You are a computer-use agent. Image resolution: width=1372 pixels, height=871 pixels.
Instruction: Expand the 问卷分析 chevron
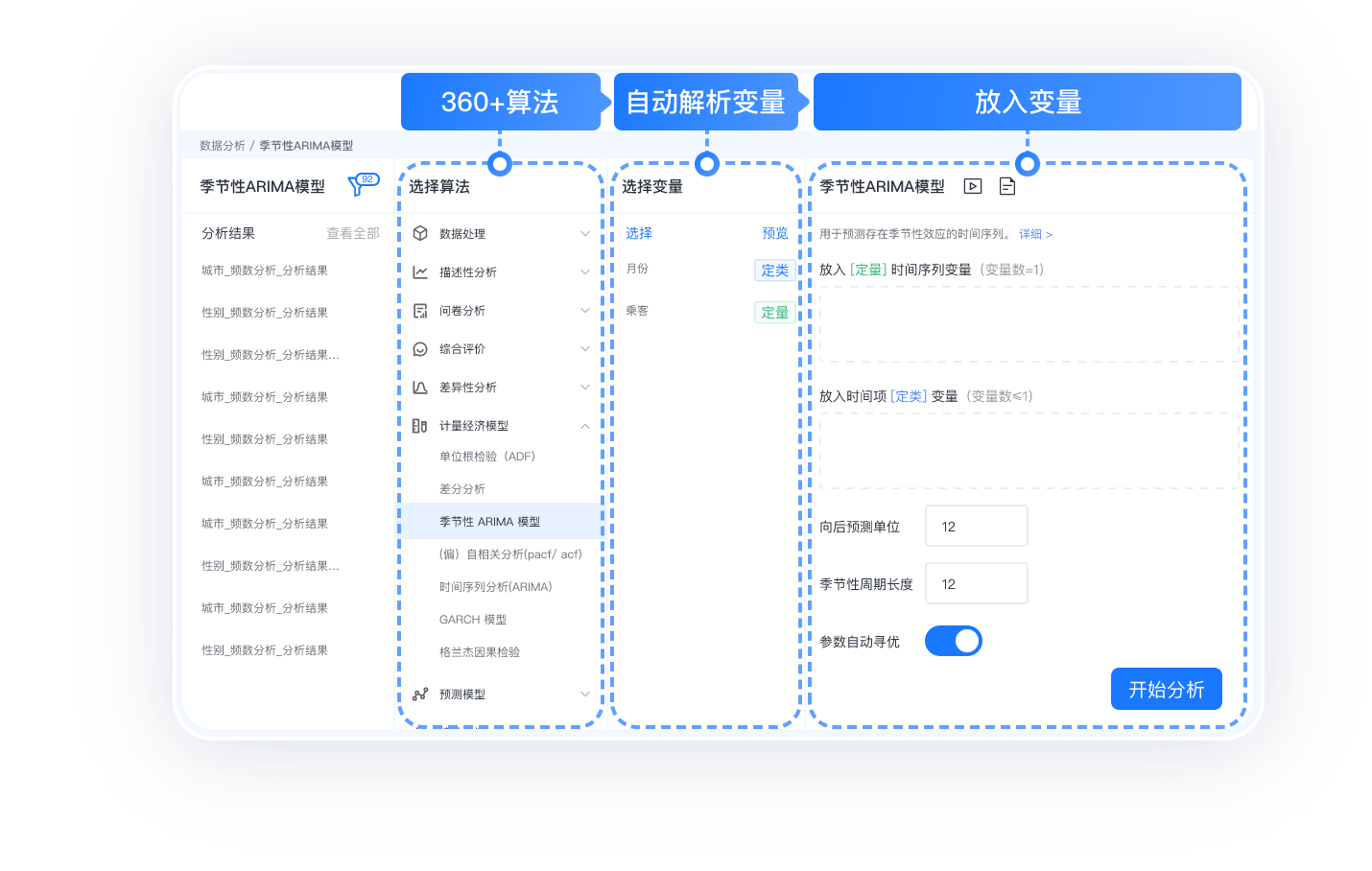coord(585,310)
